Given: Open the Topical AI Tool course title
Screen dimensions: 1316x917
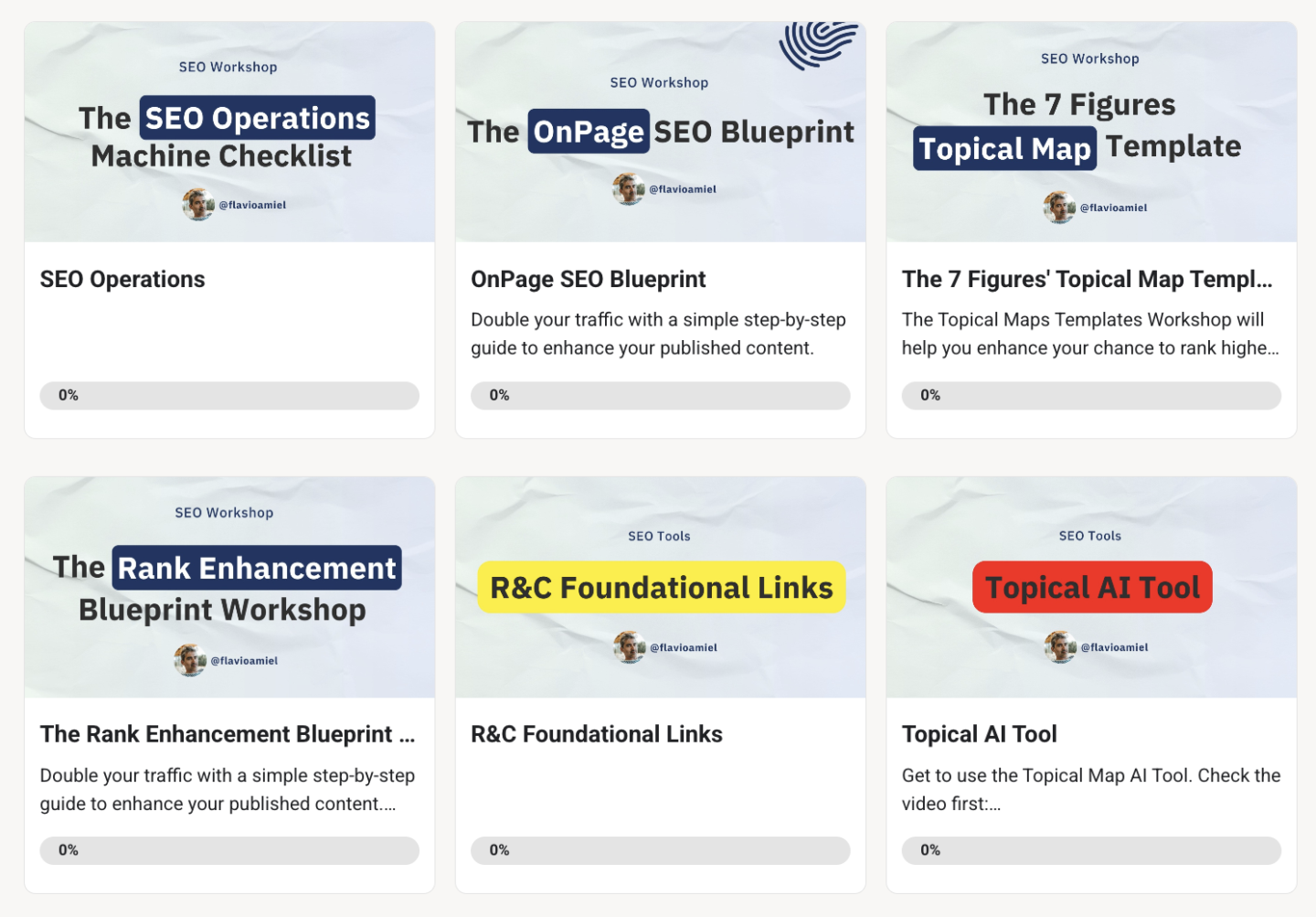Looking at the screenshot, I should tap(979, 735).
